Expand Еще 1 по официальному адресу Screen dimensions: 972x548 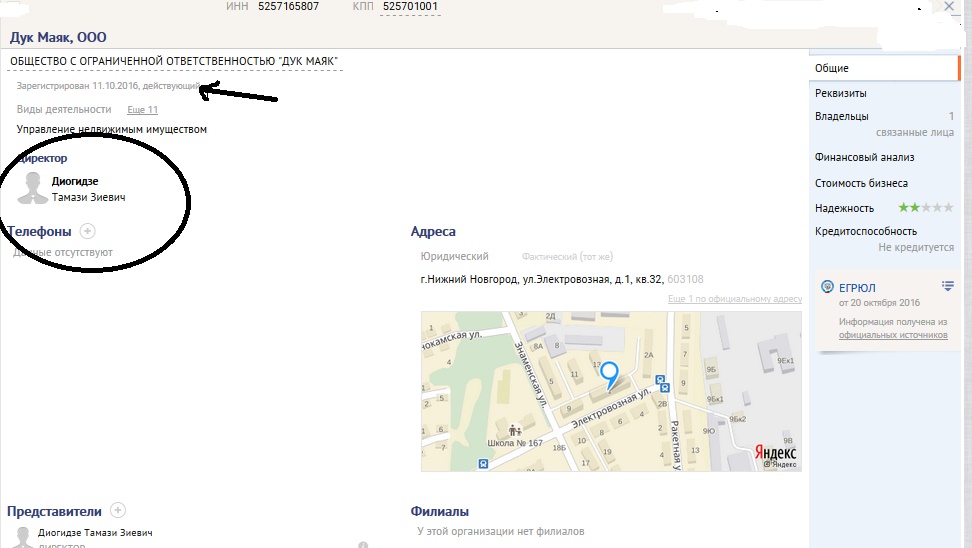[x=734, y=299]
